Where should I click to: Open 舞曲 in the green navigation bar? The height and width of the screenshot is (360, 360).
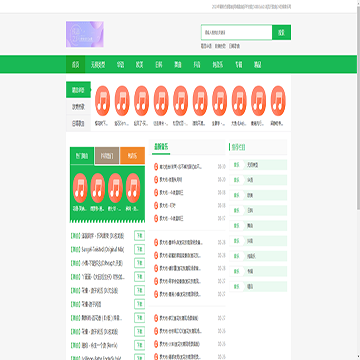point(178,64)
